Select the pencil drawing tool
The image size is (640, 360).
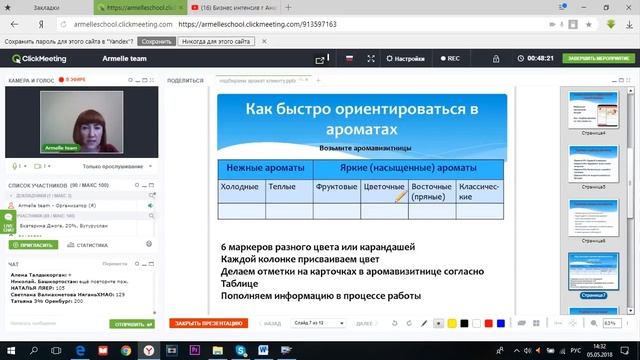[x=424, y=323]
